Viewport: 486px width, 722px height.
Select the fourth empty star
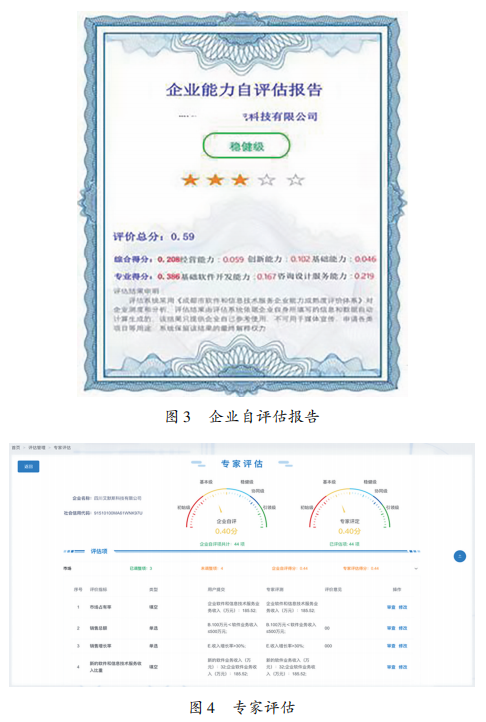click(x=267, y=180)
